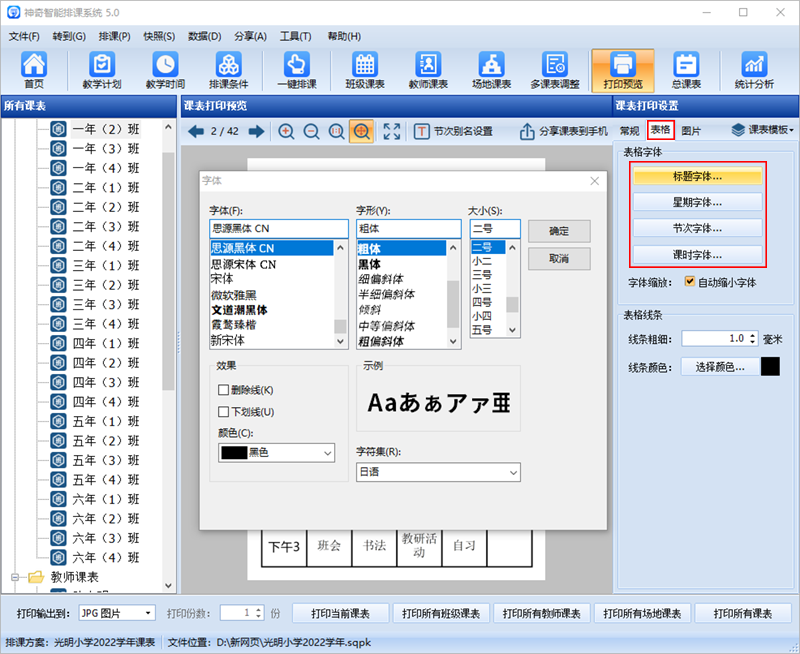Open the 打印输出到 JPG 图片 dropdown
This screenshot has height=654, width=800.
(x=117, y=613)
